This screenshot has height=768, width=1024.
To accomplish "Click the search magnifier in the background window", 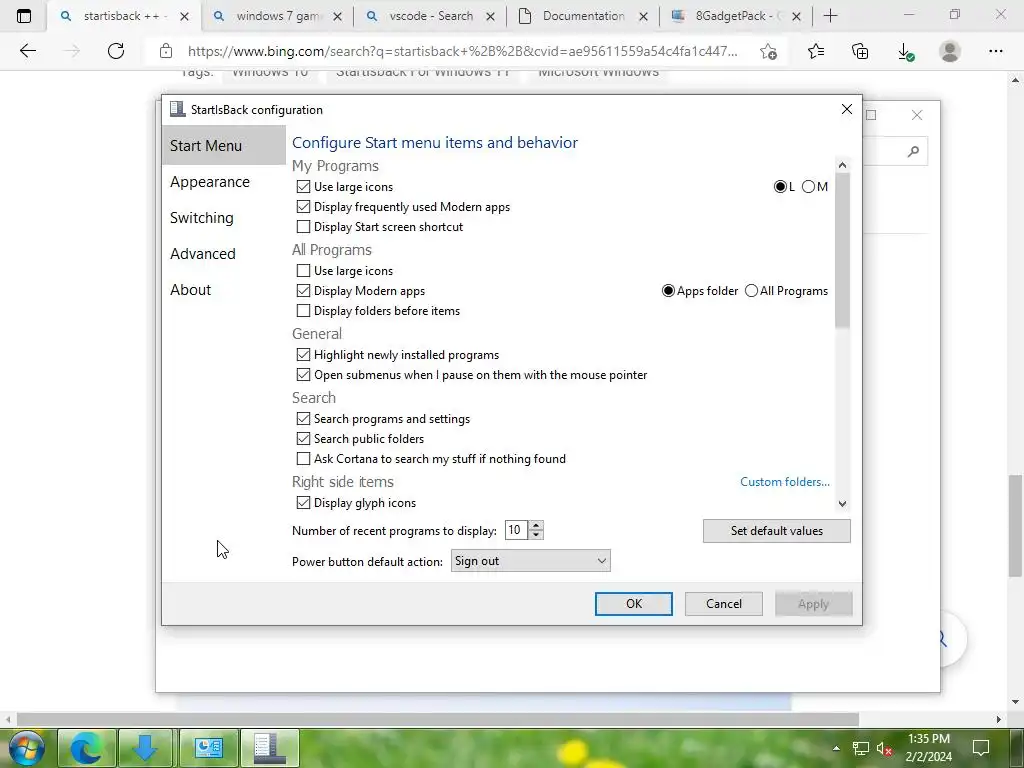I will pyautogui.click(x=913, y=152).
